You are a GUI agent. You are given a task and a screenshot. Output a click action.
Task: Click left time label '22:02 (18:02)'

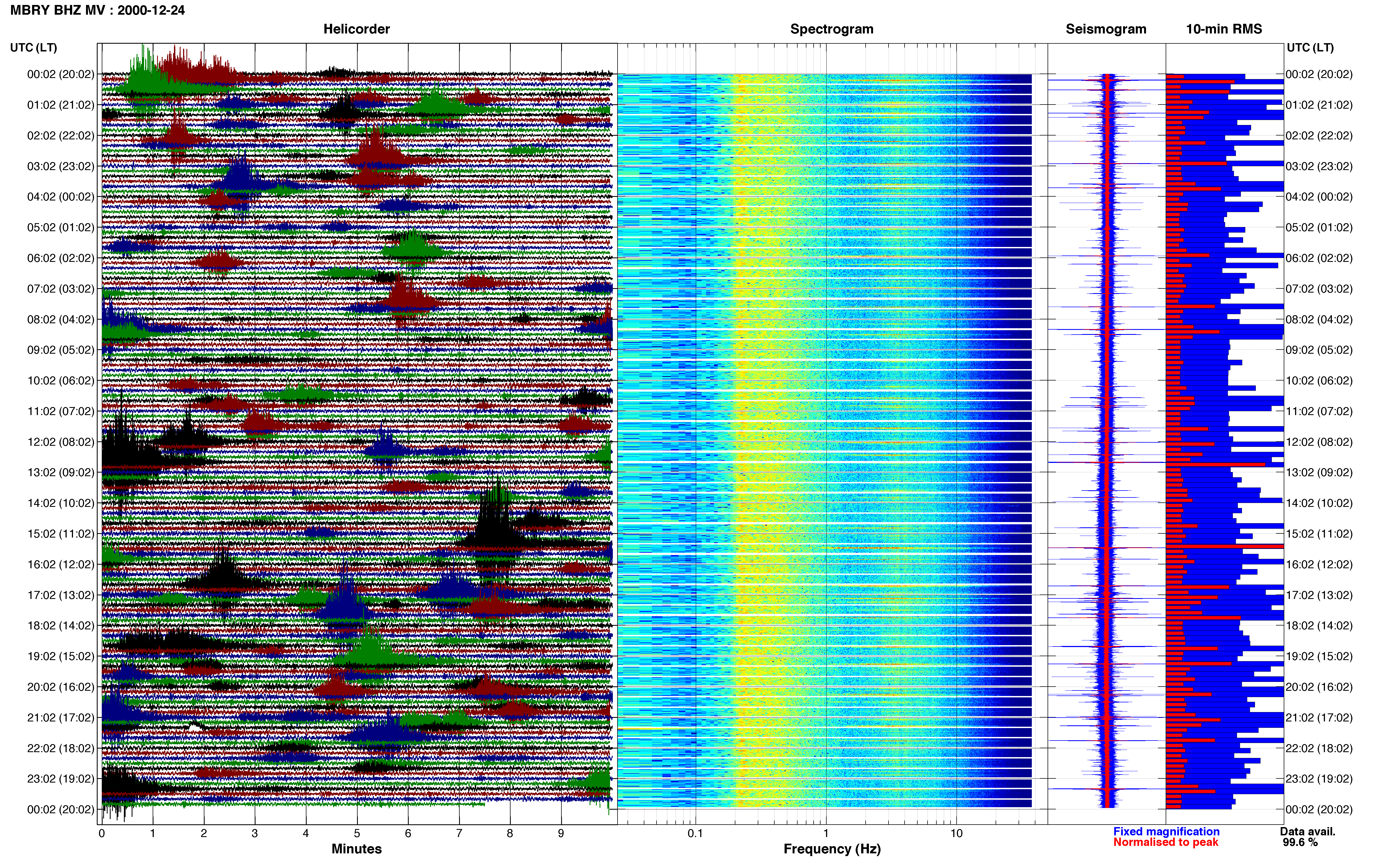pos(61,749)
